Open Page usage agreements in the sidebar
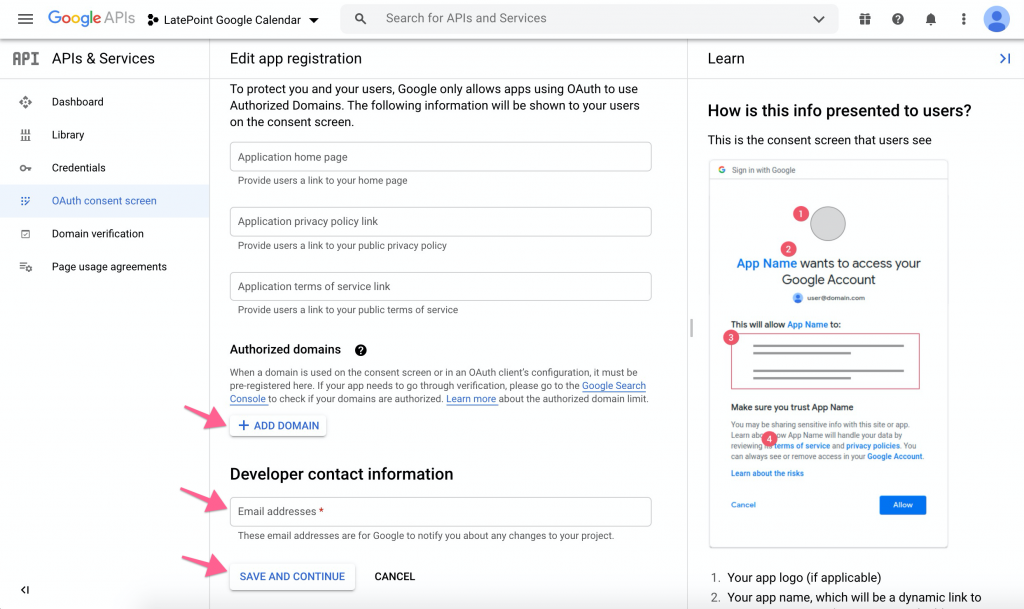Screen dimensions: 1024x609 click(x=104, y=267)
